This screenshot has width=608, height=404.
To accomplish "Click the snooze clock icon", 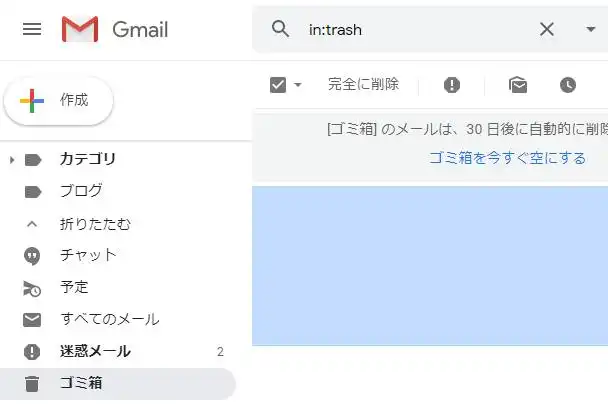I will tap(568, 85).
